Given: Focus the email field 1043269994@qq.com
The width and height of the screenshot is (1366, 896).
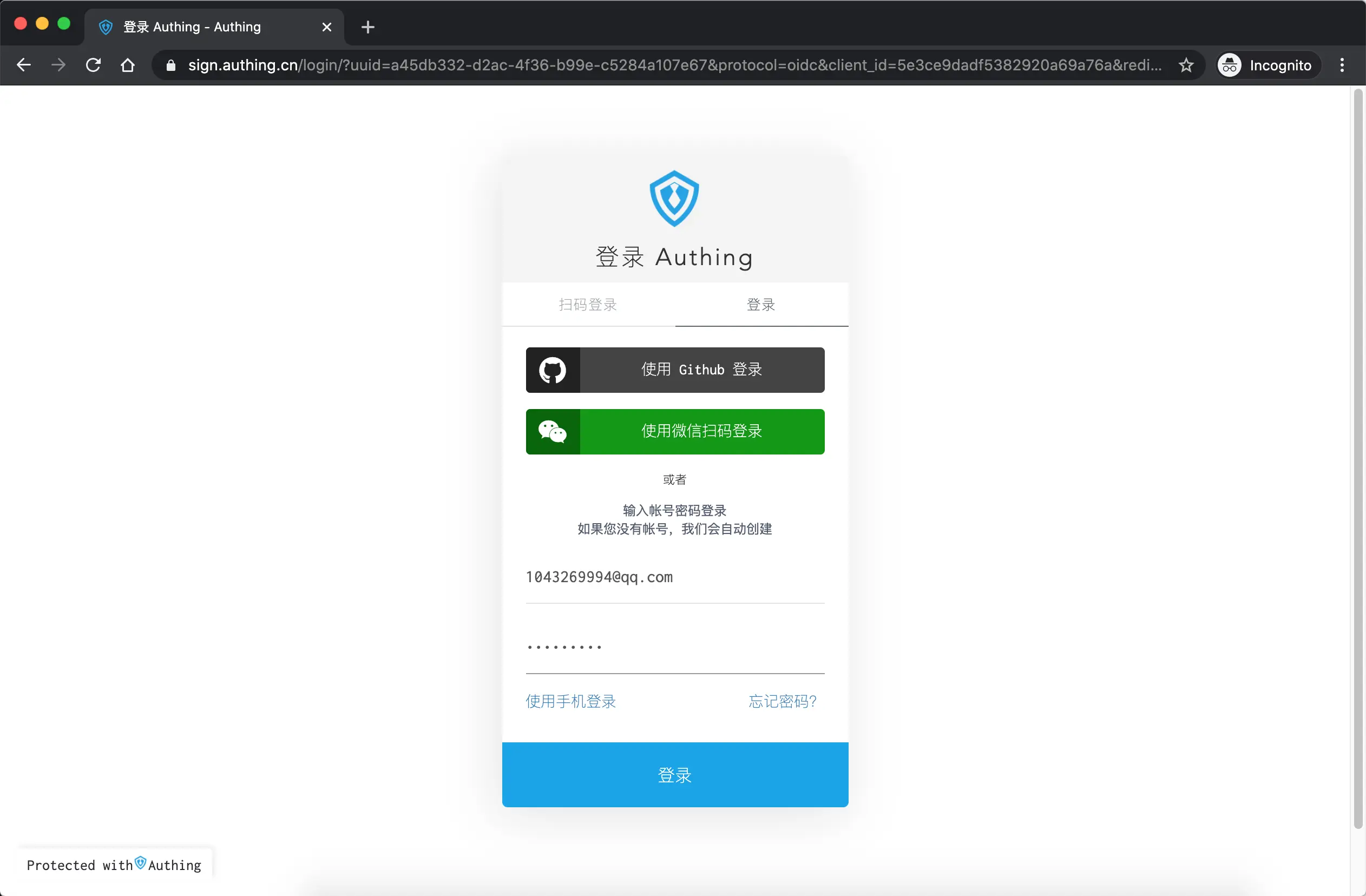Looking at the screenshot, I should [x=675, y=577].
